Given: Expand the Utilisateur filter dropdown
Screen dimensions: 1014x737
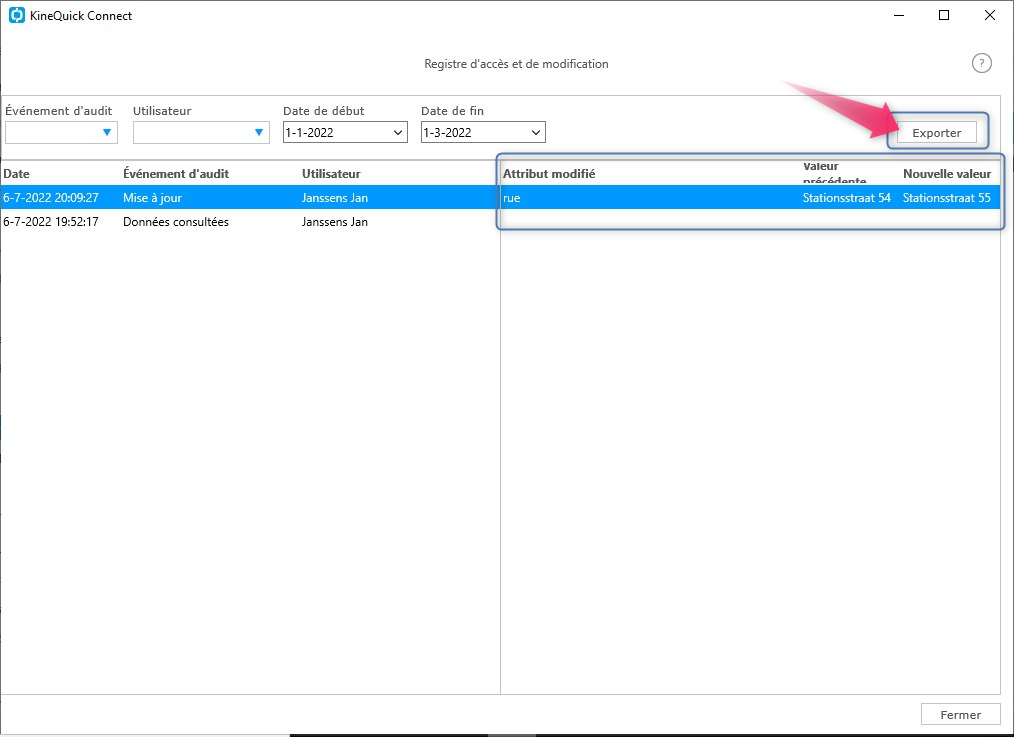Looking at the screenshot, I should 259,133.
